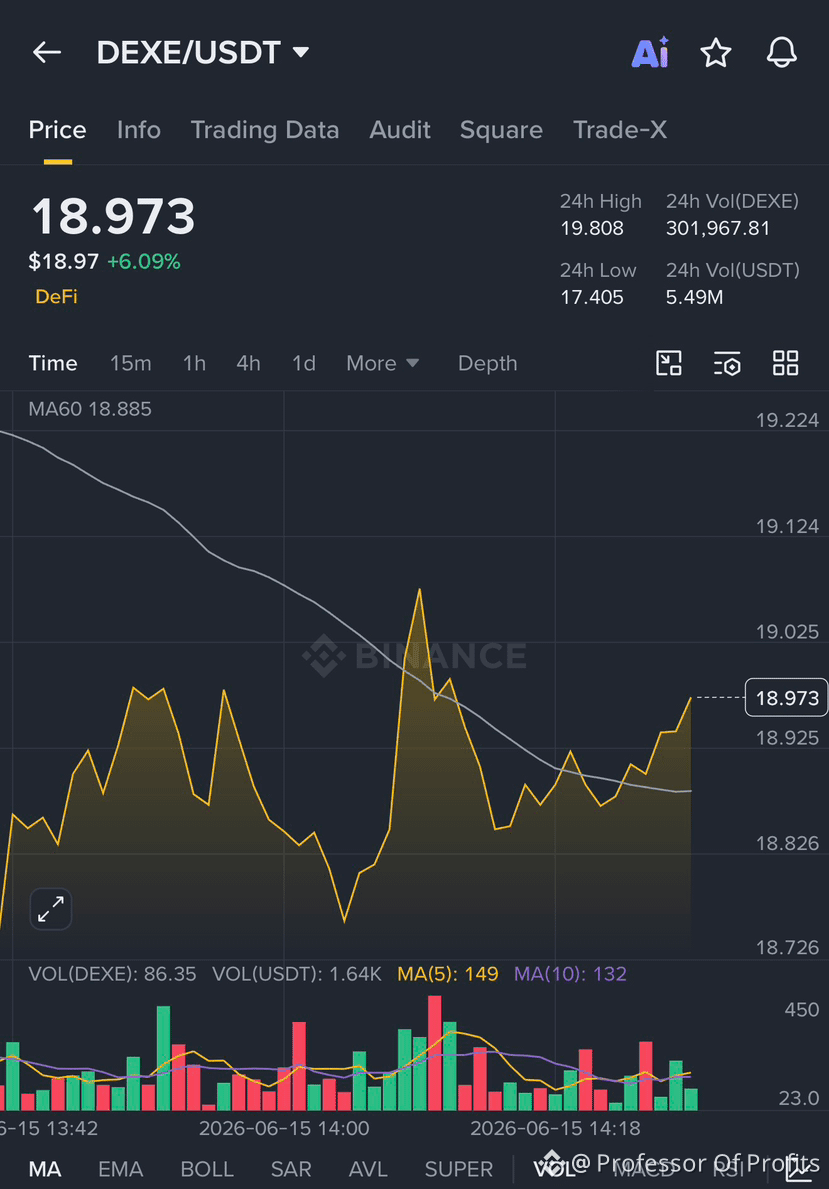This screenshot has height=1189, width=829.
Task: Show the Depth chart
Action: [488, 363]
